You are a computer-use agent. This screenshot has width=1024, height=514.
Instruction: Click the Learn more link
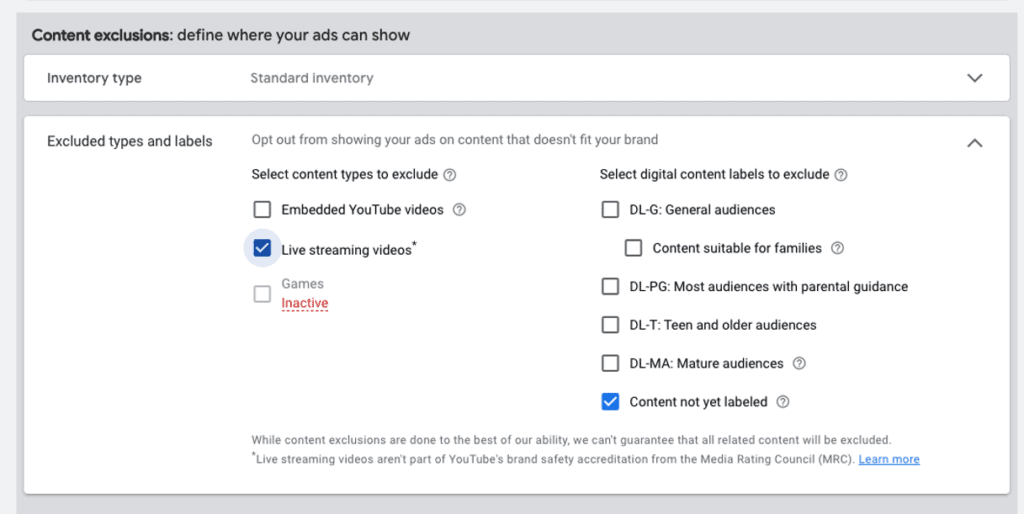(889, 460)
